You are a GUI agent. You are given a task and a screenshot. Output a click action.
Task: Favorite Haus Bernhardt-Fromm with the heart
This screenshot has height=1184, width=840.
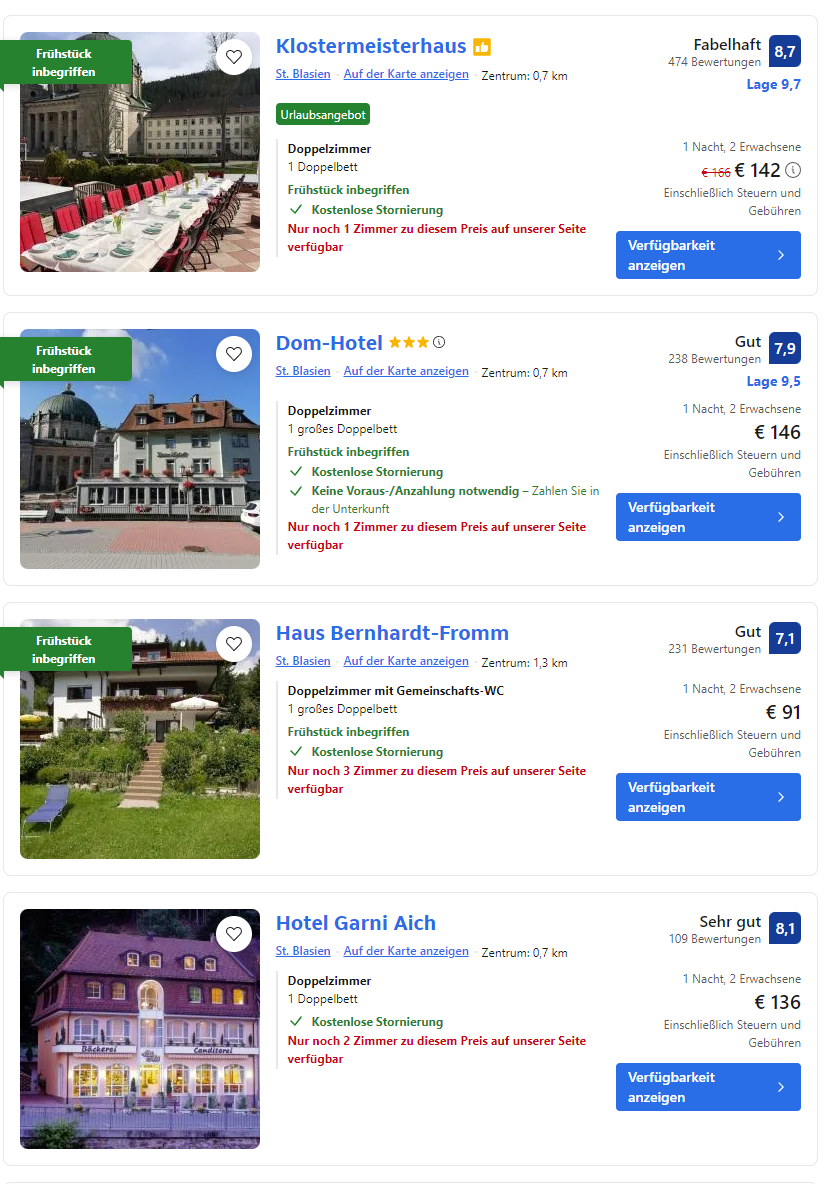[x=234, y=643]
